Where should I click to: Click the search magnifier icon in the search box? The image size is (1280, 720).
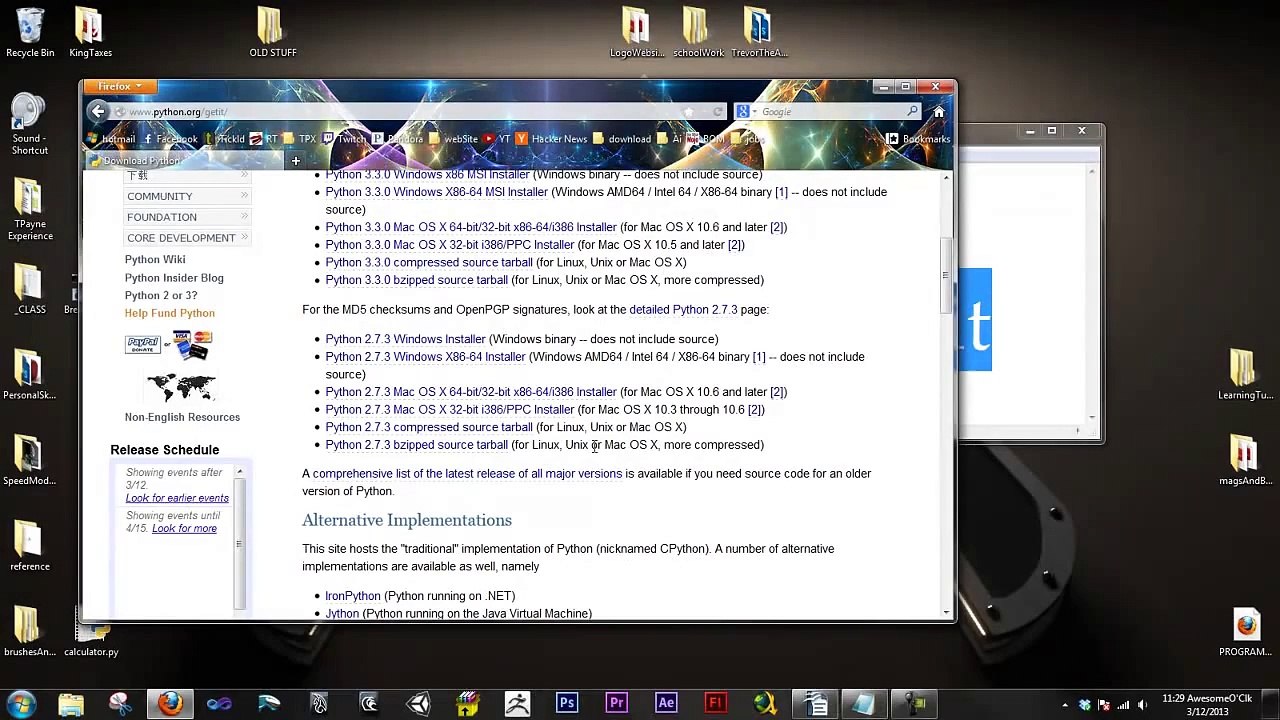pyautogui.click(x=912, y=112)
